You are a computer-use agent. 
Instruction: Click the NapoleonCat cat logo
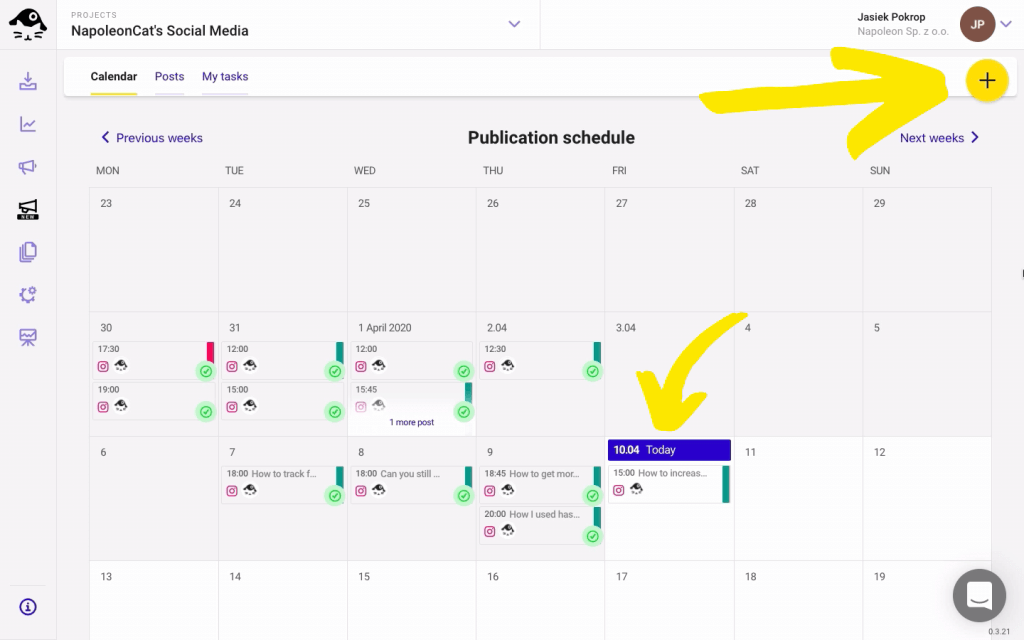point(27,24)
